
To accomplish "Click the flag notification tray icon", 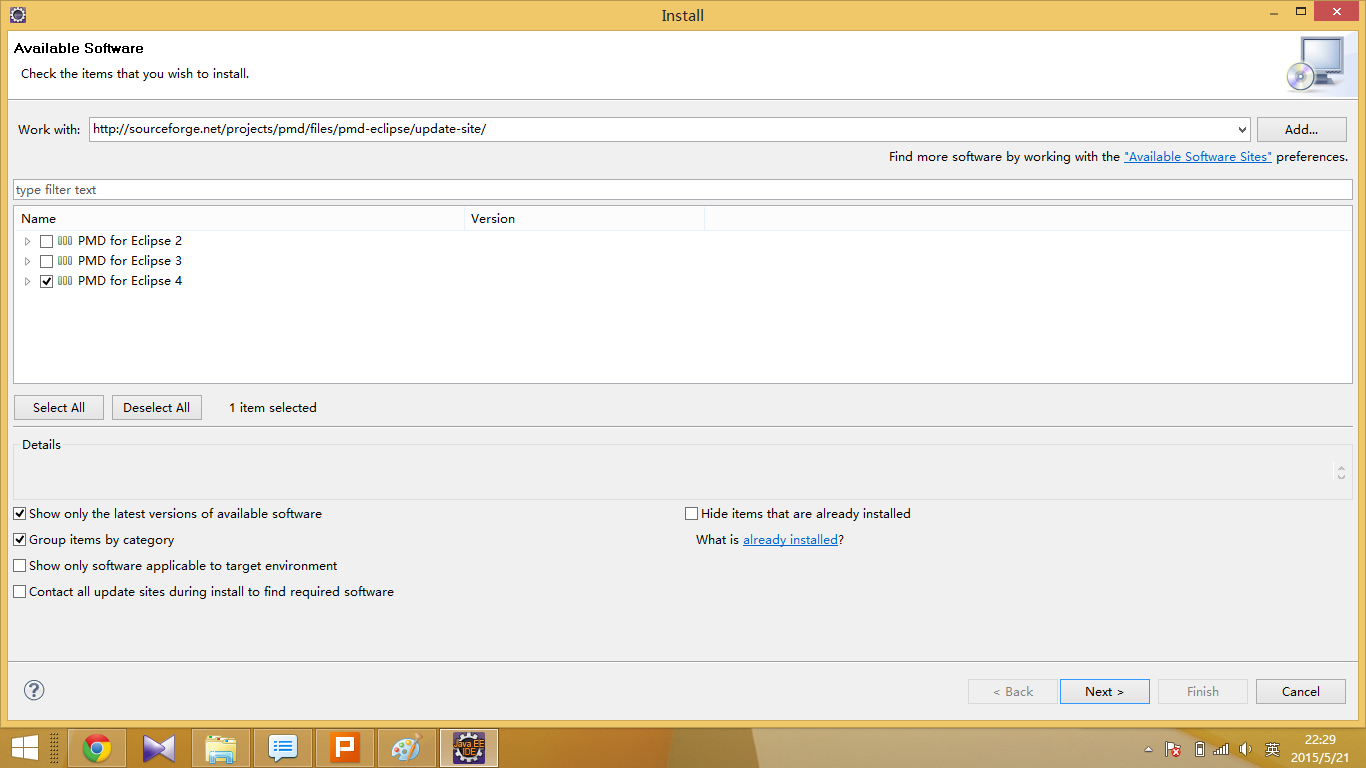I will coord(1174,749).
